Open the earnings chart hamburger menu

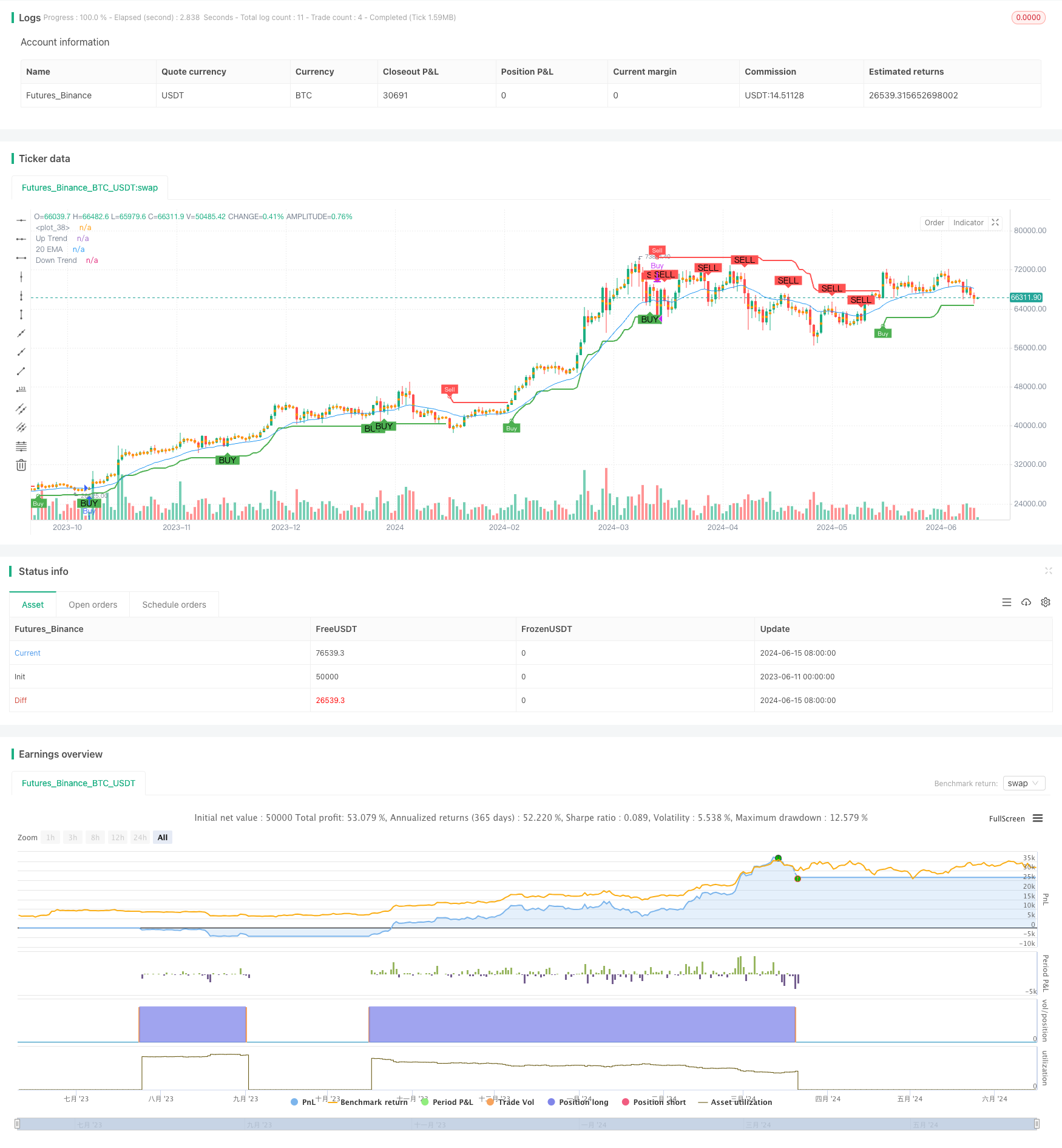coord(1038,818)
